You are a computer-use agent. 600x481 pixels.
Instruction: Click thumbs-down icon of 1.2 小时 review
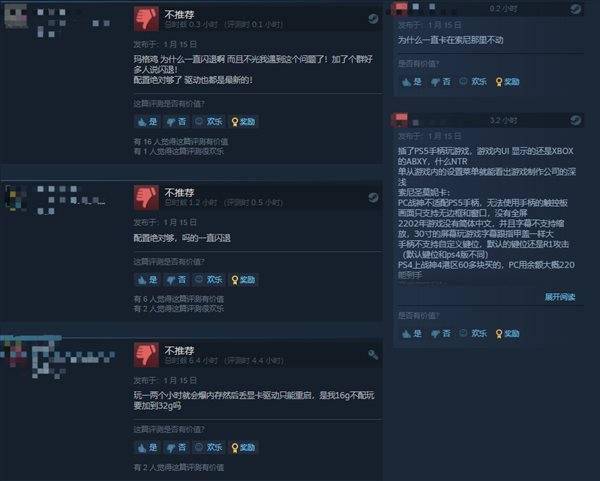[146, 197]
